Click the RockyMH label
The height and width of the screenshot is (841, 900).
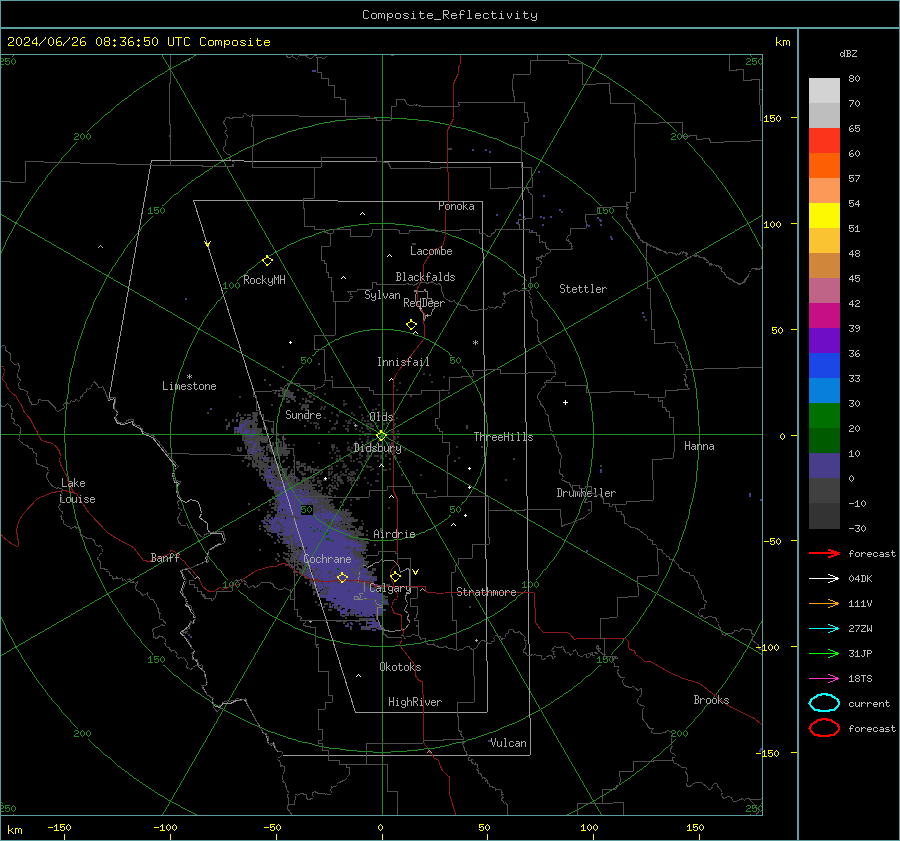click(x=264, y=280)
